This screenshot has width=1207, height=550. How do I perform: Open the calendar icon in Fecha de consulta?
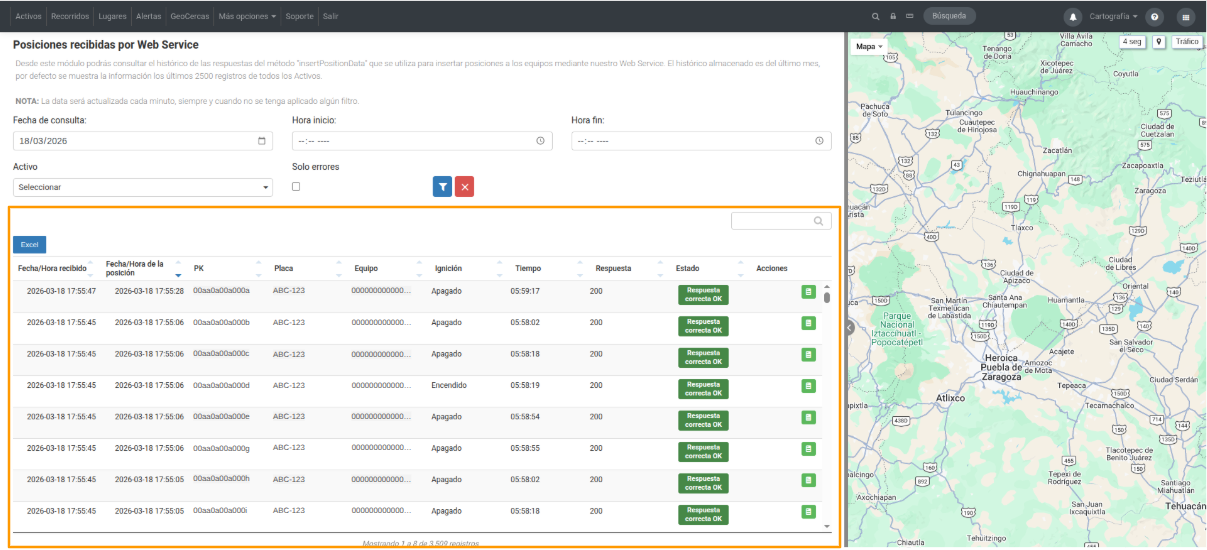tap(261, 141)
